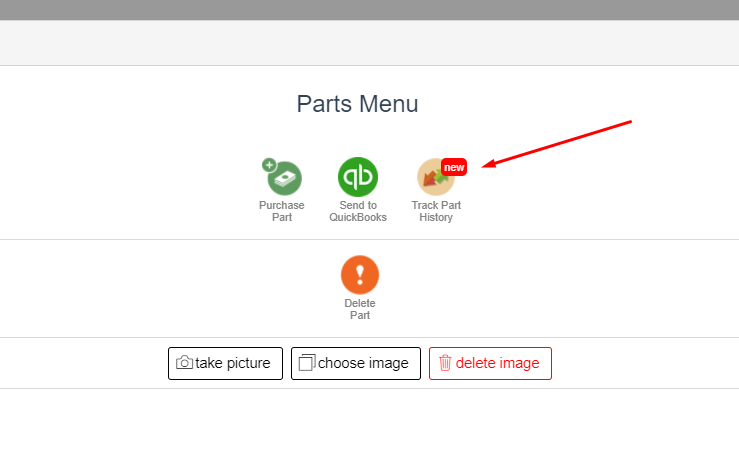Image resolution: width=739 pixels, height=459 pixels.
Task: Click the orange exclamation Delete Part icon
Action: click(x=360, y=275)
